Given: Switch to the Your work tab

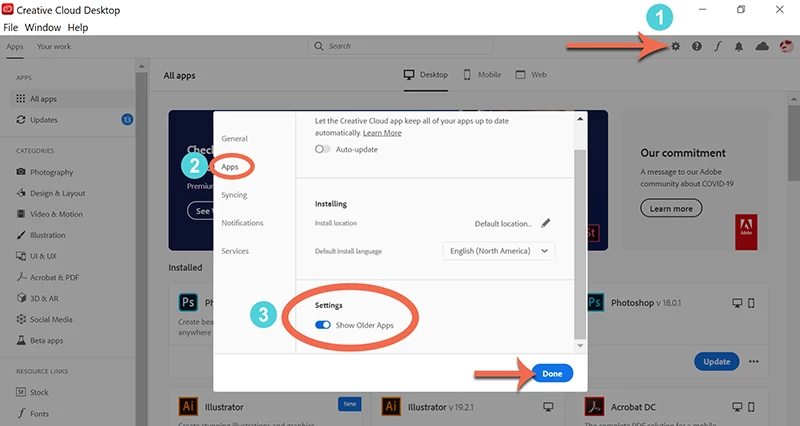Looking at the screenshot, I should [54, 46].
